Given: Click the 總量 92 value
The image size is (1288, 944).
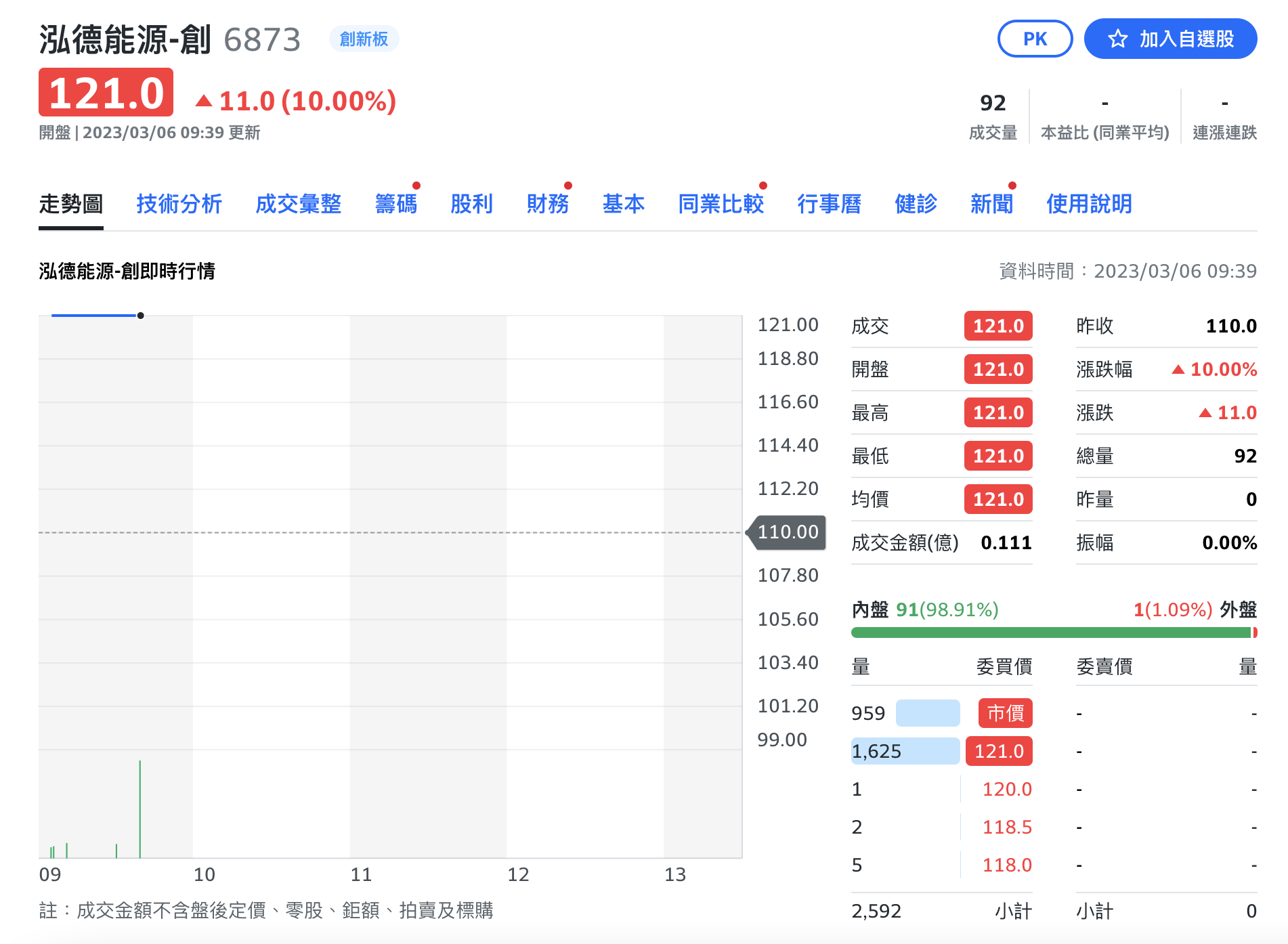Looking at the screenshot, I should [x=1245, y=456].
